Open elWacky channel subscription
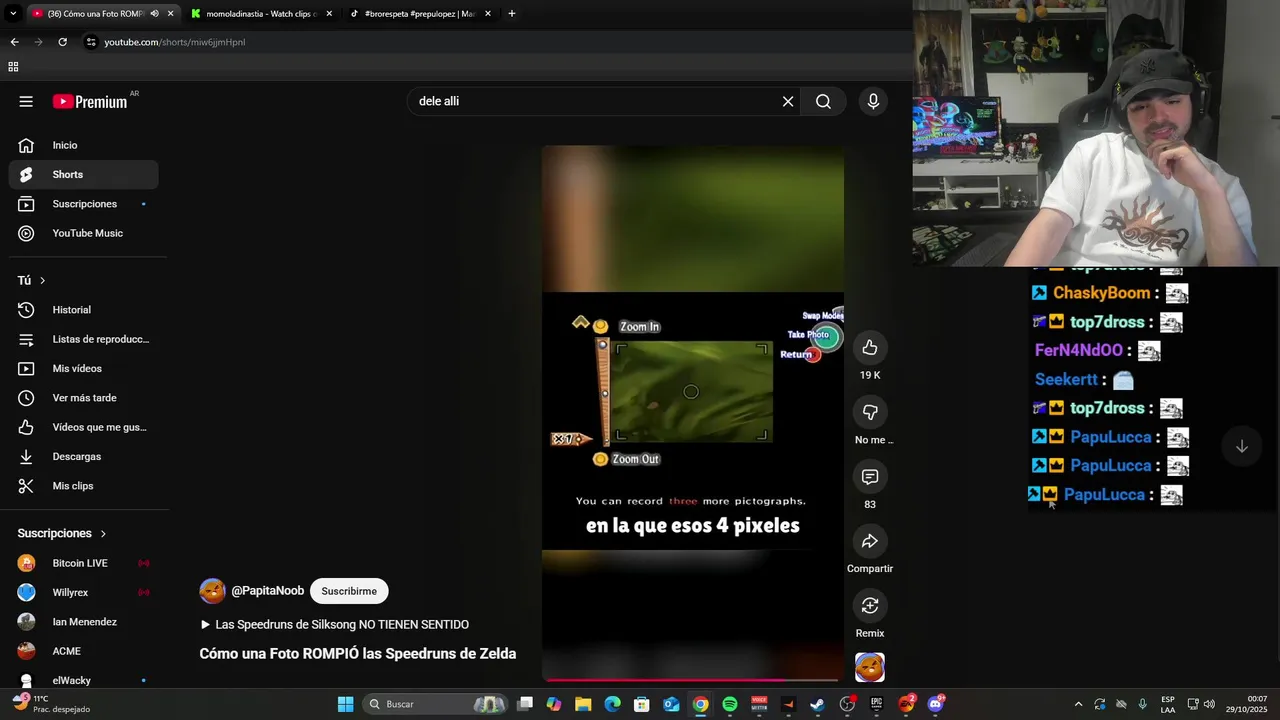Screen dimensions: 1280x720 coord(84,680)
